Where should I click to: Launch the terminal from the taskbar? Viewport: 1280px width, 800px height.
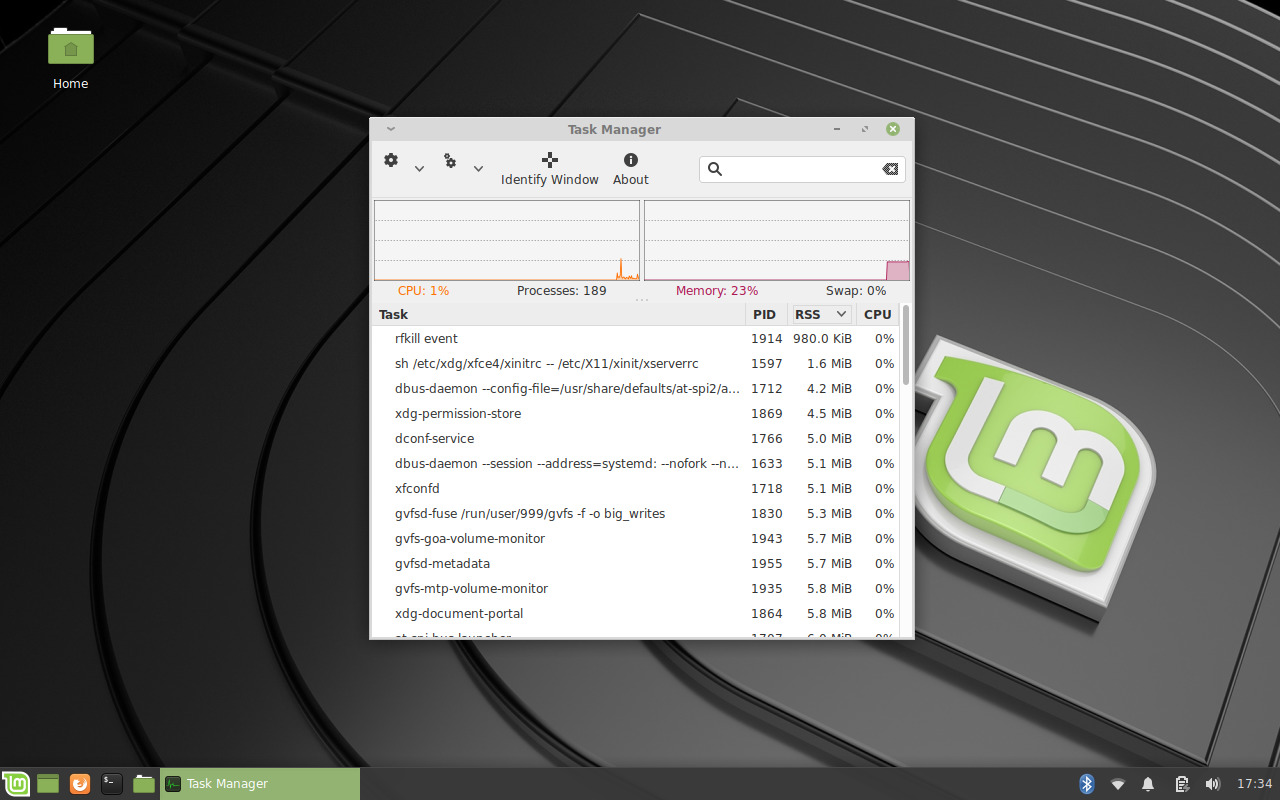(x=111, y=783)
